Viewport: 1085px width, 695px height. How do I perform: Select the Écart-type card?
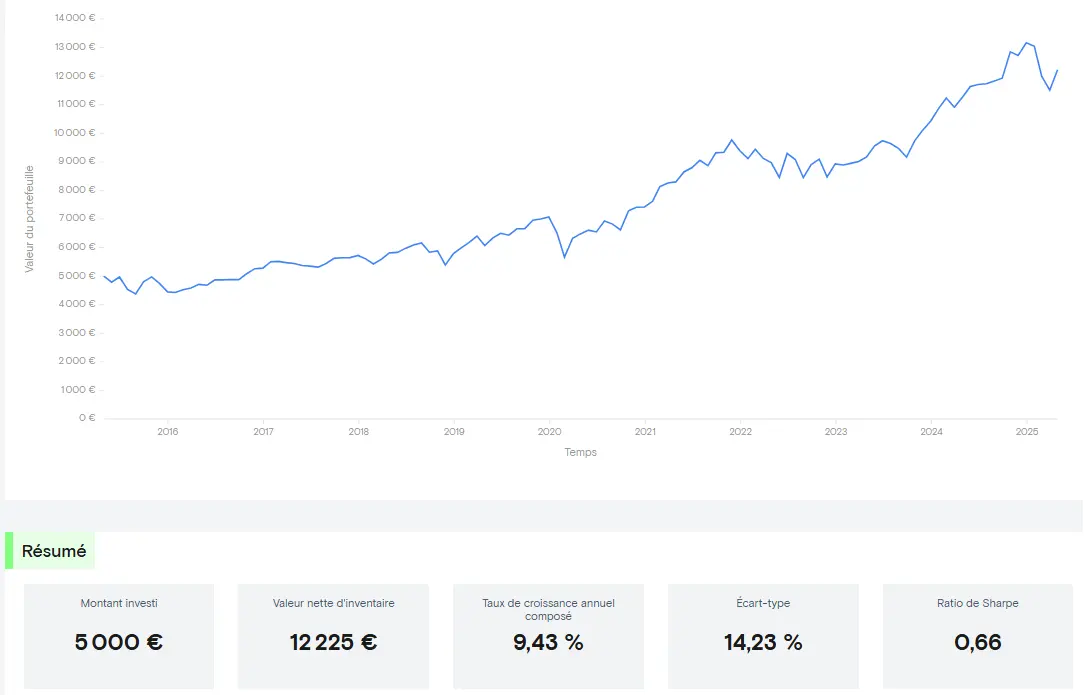coord(763,636)
